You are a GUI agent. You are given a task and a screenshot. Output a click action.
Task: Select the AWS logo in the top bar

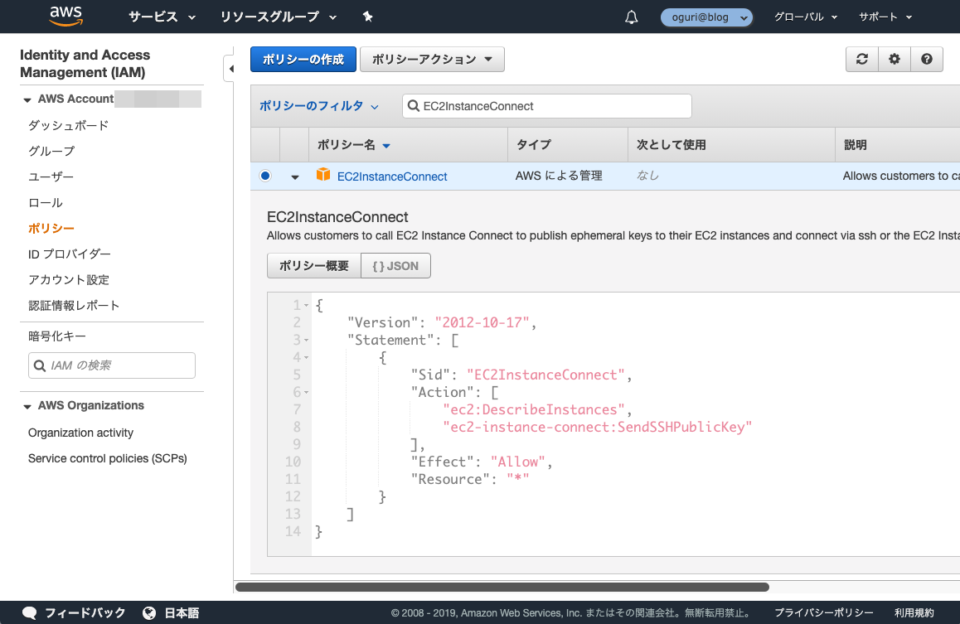tap(64, 16)
